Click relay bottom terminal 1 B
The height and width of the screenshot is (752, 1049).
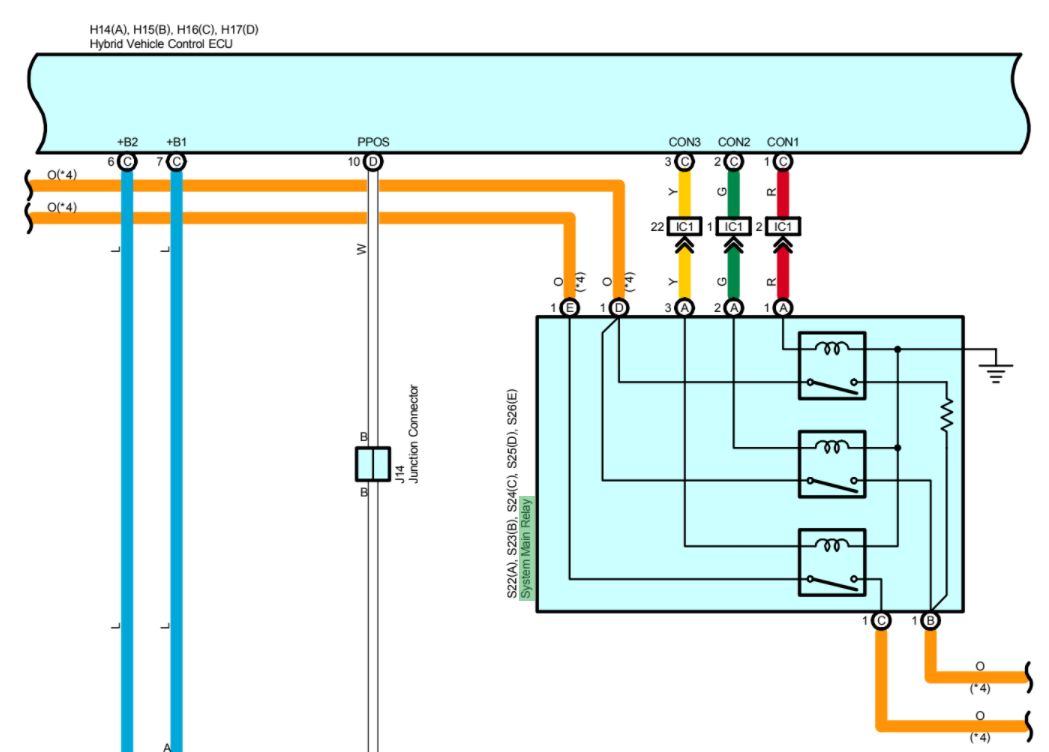pos(930,621)
